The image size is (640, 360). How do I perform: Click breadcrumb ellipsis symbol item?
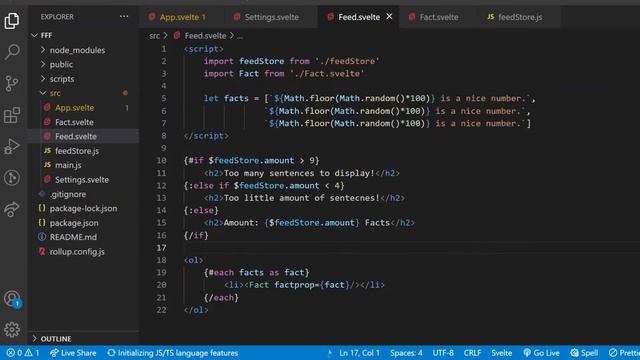[x=240, y=36]
